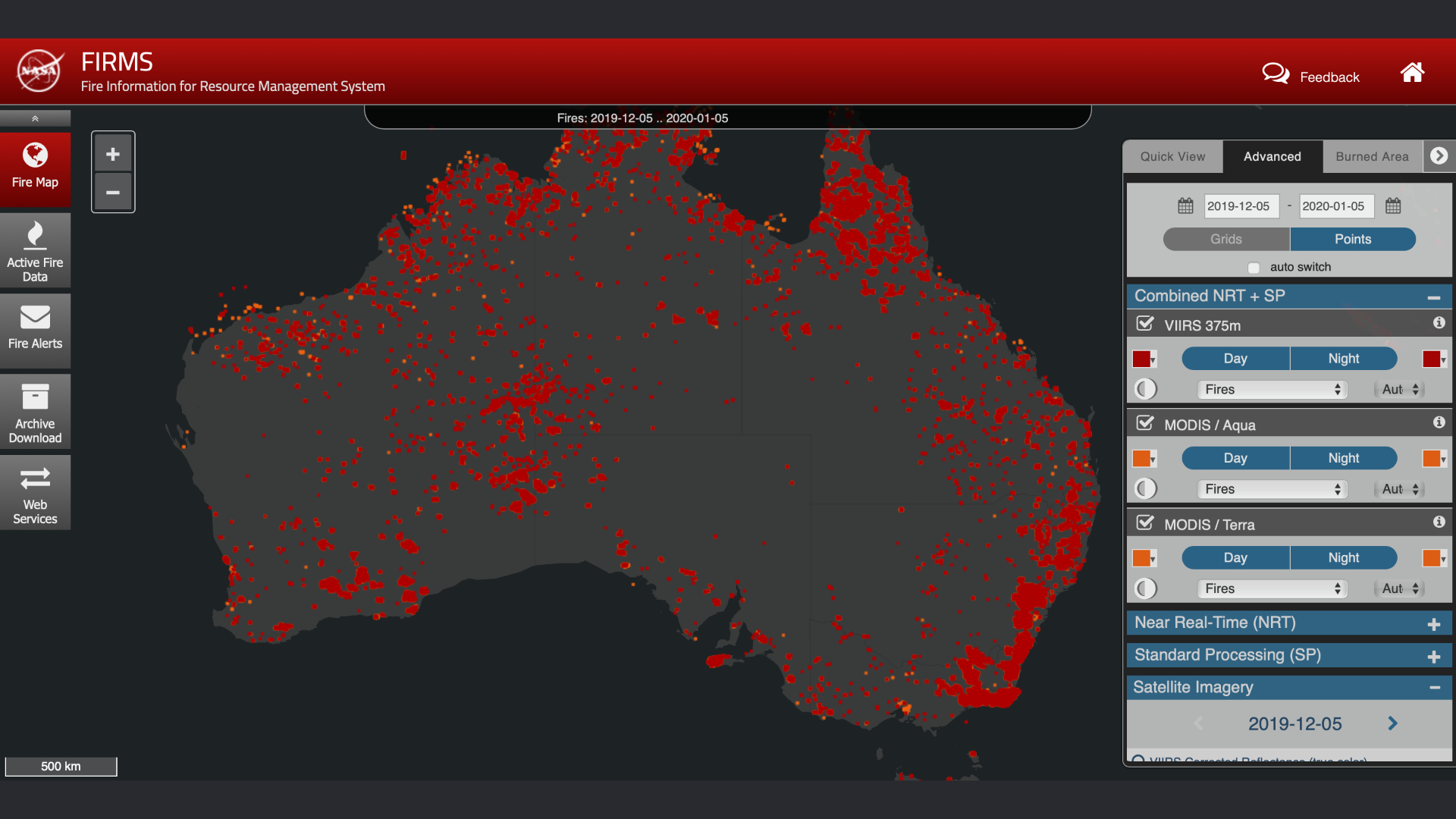This screenshot has height=819, width=1456.
Task: Open Web Services section
Action: (x=35, y=493)
